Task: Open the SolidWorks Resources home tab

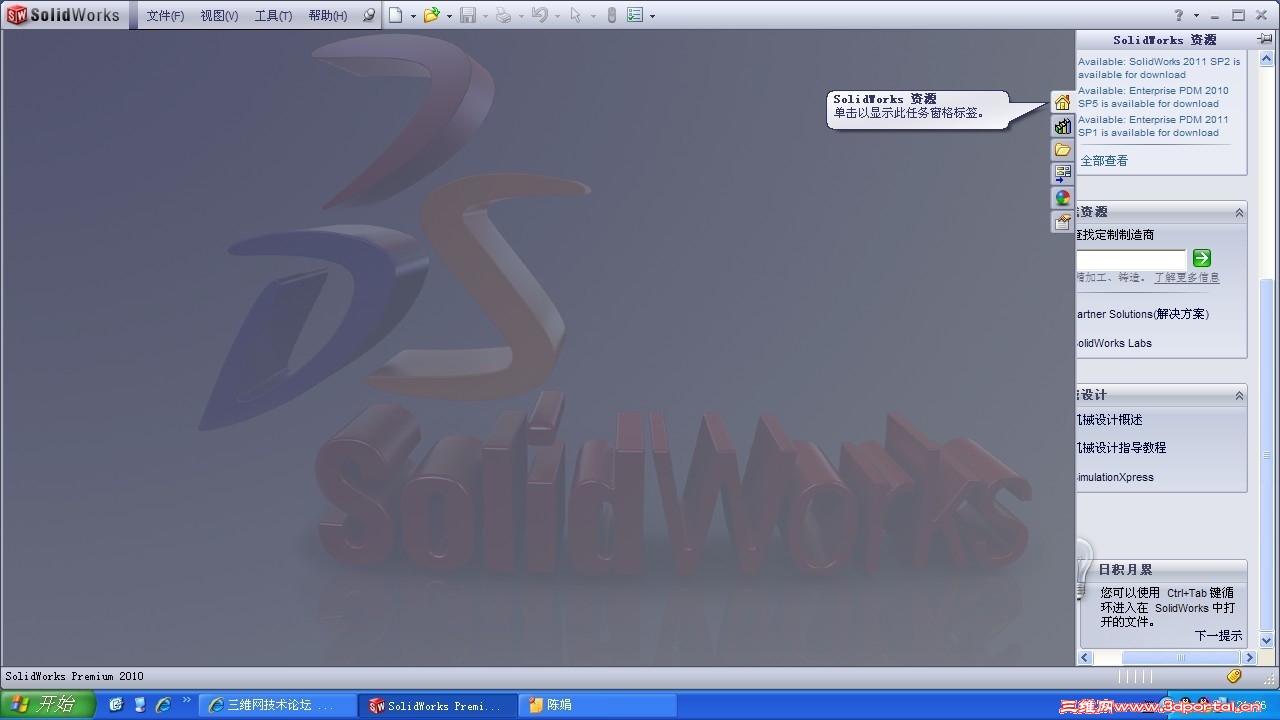Action: (1062, 102)
